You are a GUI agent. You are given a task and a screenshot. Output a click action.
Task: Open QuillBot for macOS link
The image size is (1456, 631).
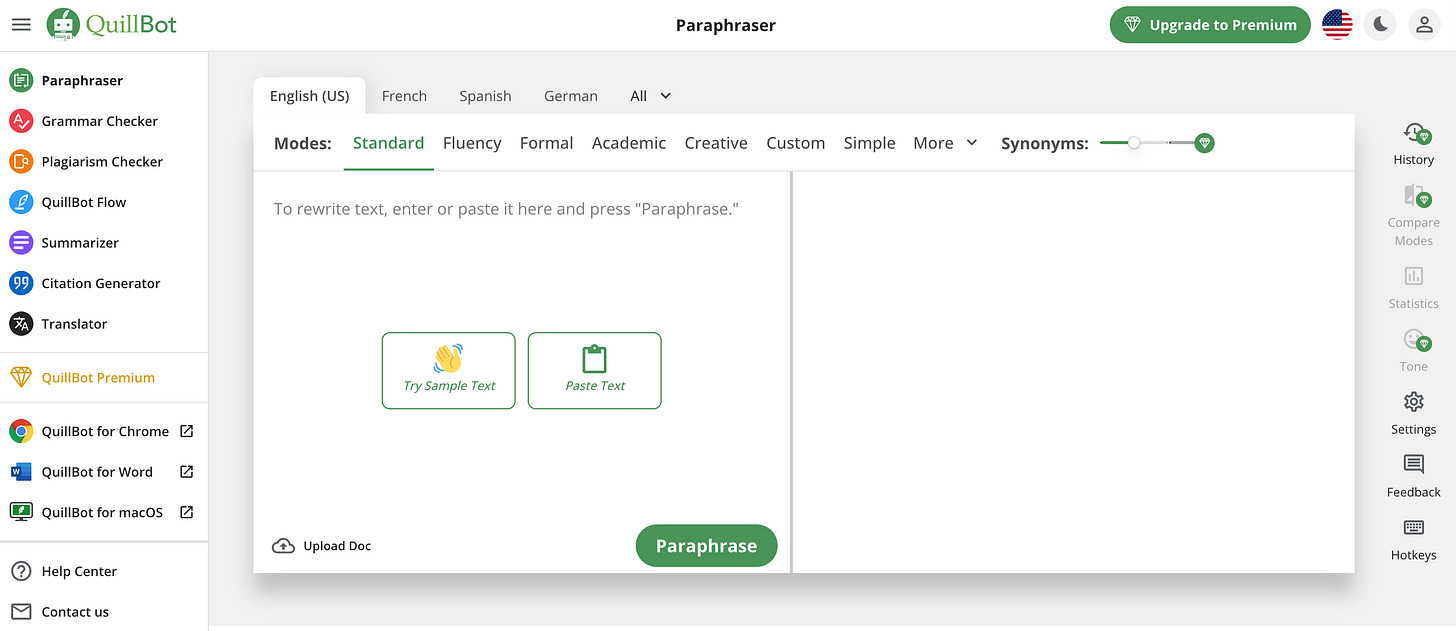coord(104,512)
